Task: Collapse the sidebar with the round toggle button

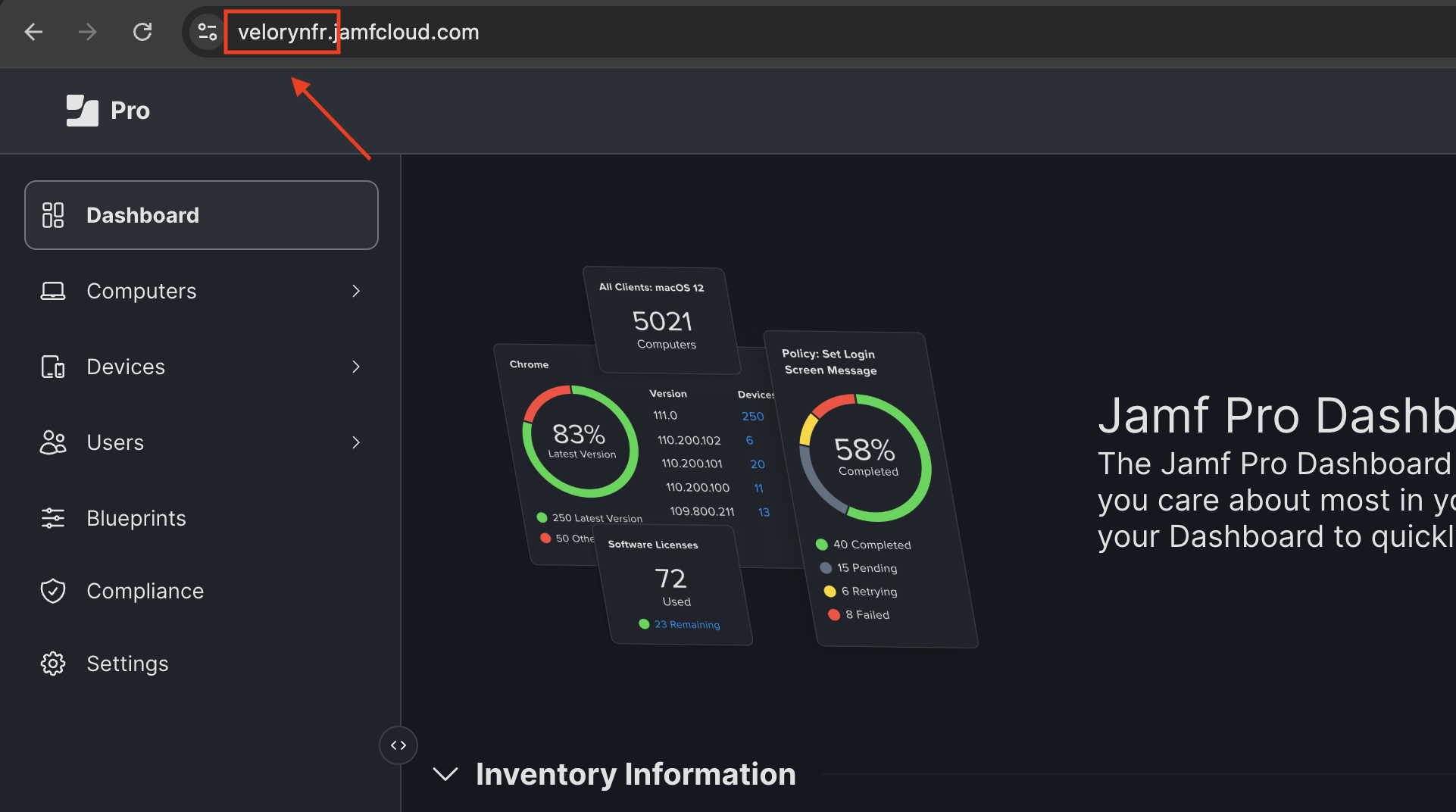Action: pos(398,745)
